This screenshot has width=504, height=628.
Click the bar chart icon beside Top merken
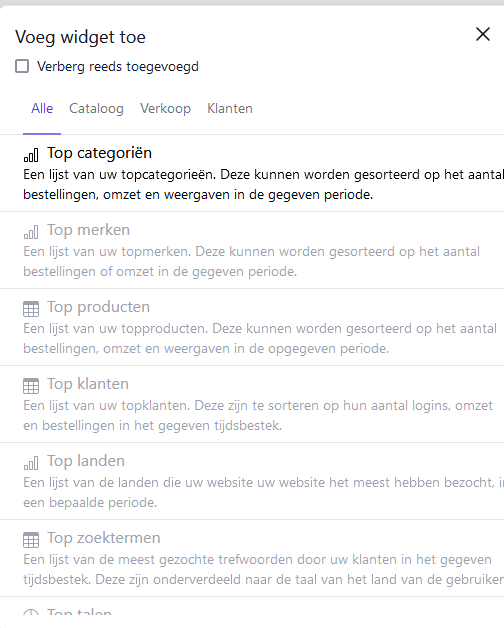pyautogui.click(x=31, y=231)
